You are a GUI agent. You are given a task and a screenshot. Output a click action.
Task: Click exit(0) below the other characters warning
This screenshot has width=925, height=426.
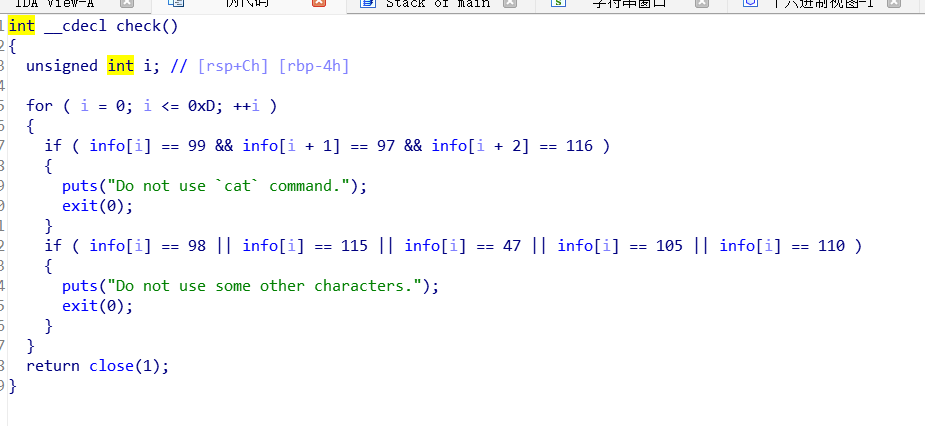pos(93,306)
